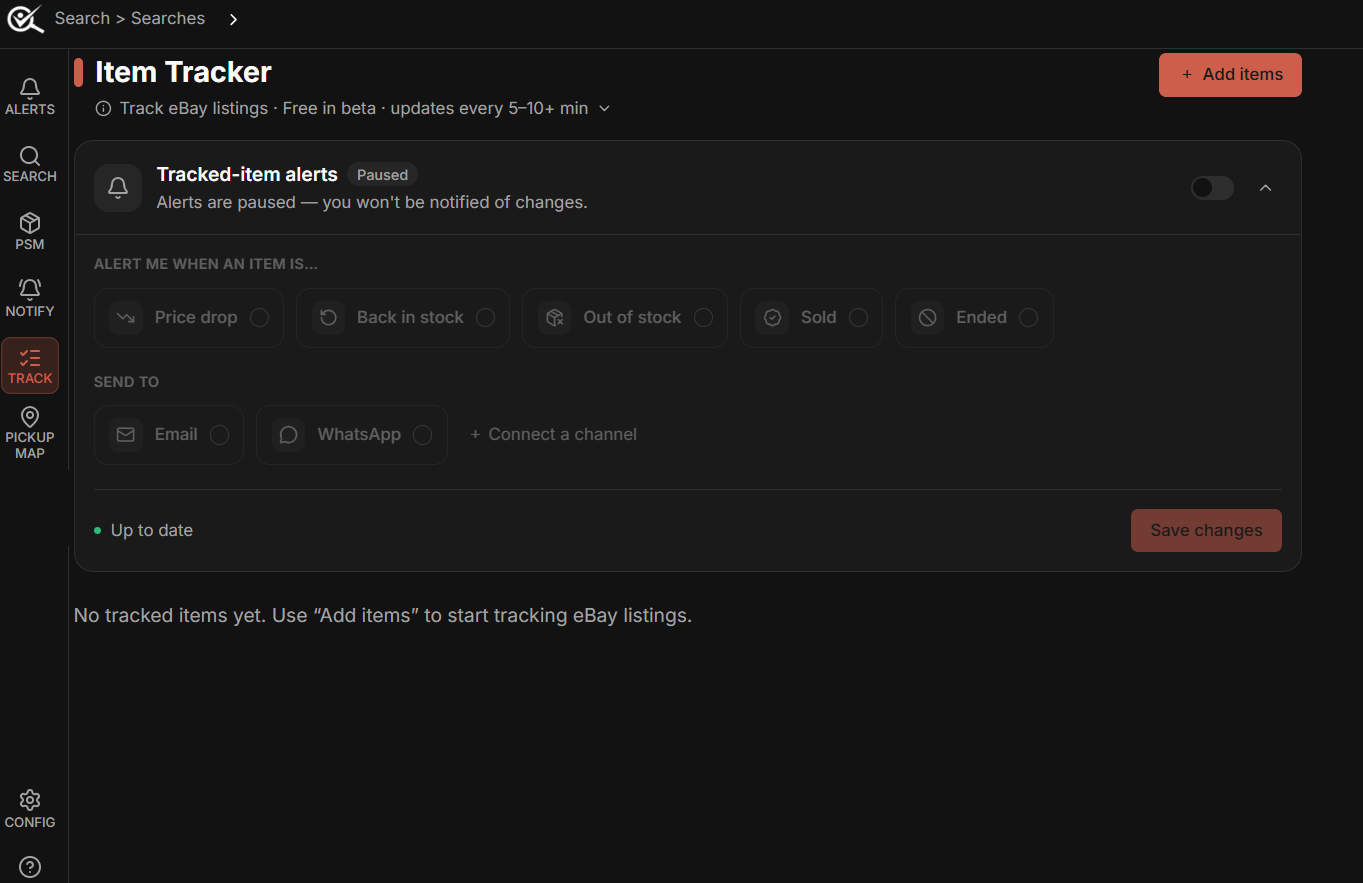Click the Item Tracker heading
Viewport: 1363px width, 883px height.
(x=183, y=72)
